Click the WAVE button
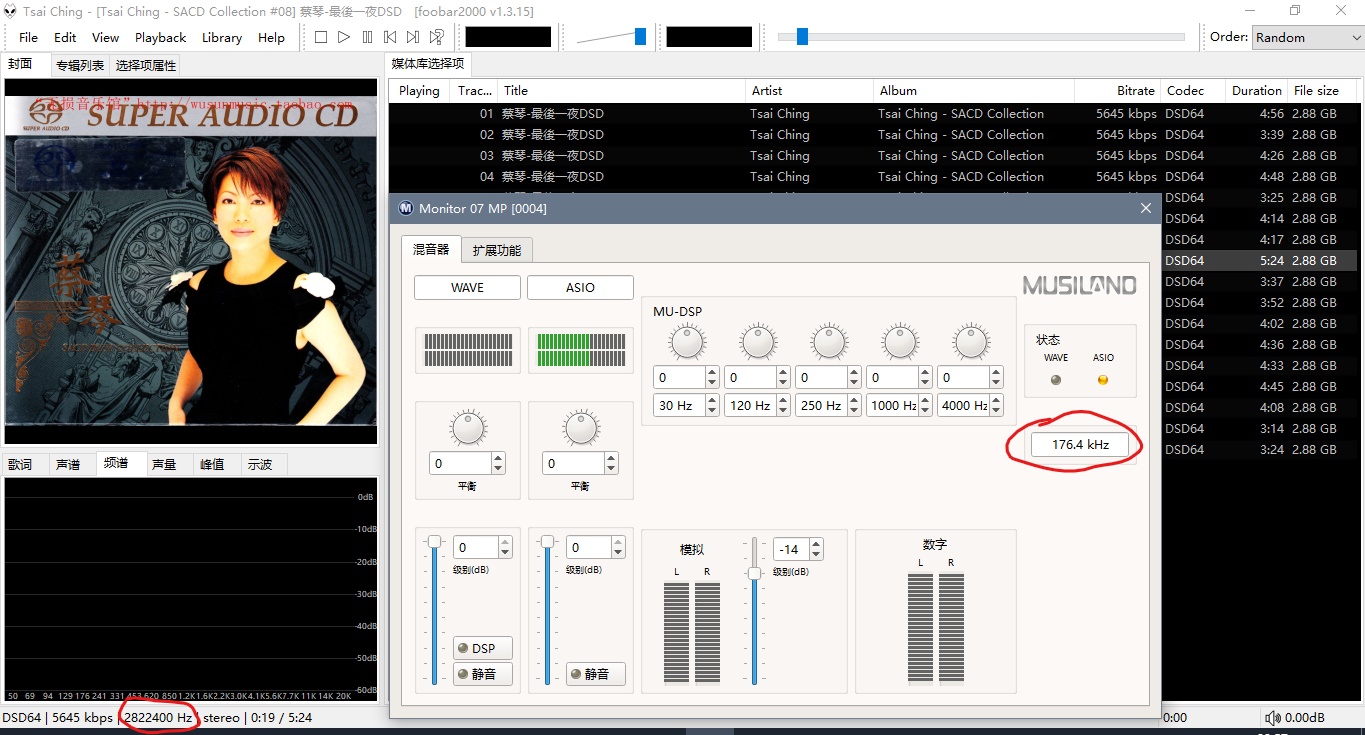 tap(467, 287)
